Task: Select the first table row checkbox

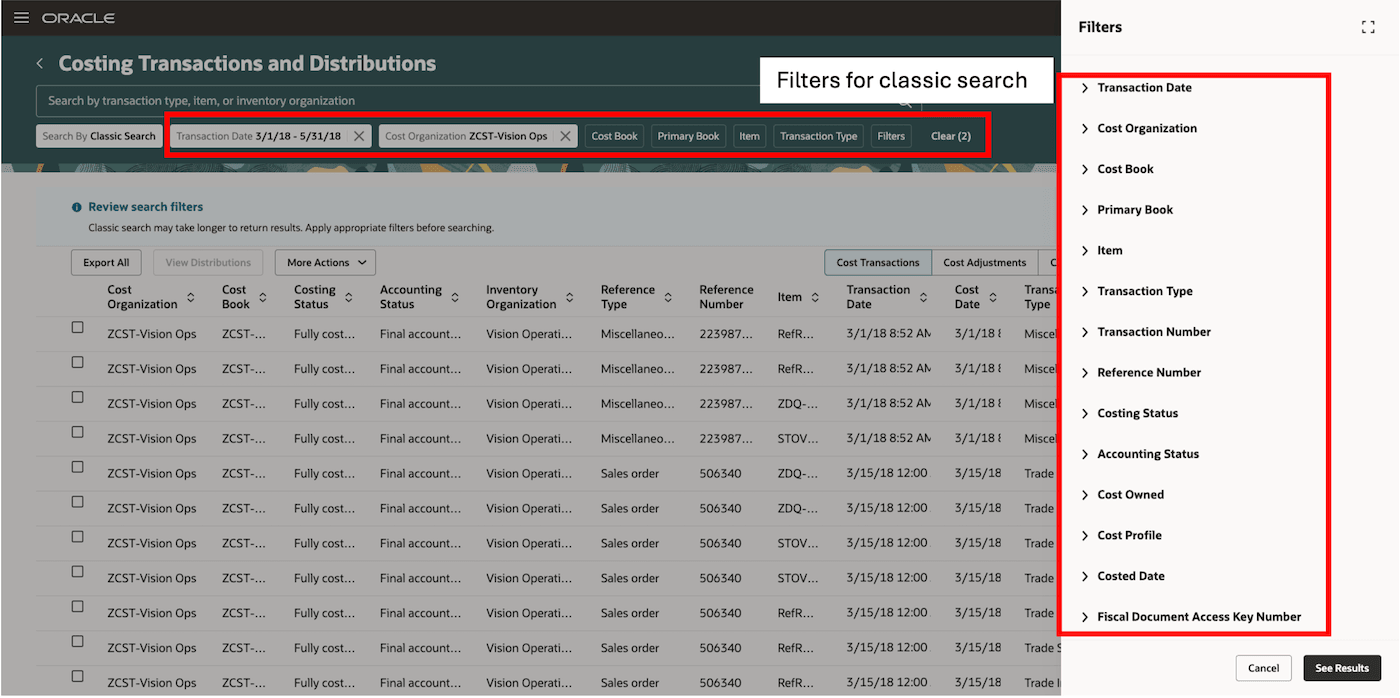Action: (78, 327)
